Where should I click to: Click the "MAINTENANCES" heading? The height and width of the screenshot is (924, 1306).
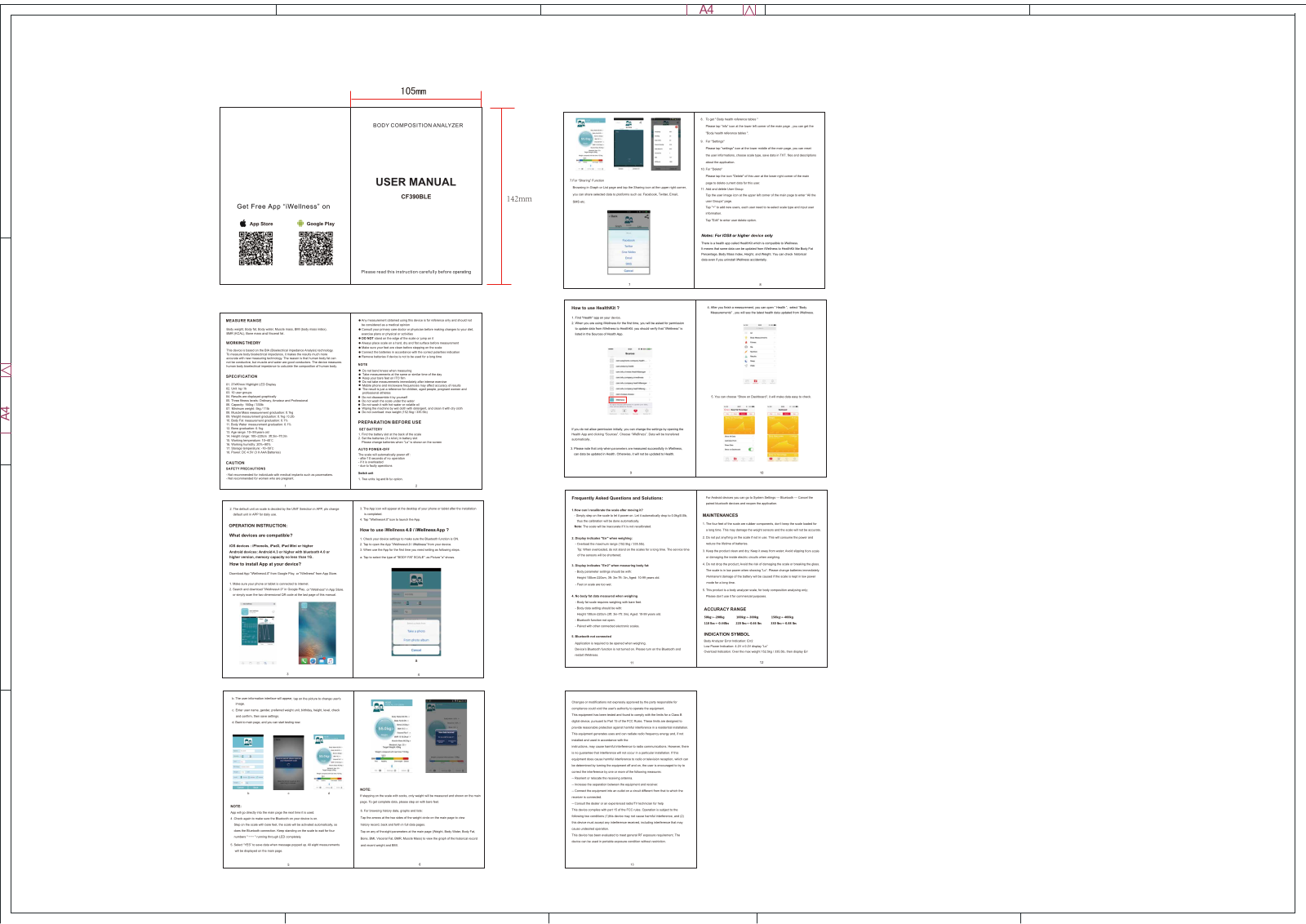[x=720, y=515]
